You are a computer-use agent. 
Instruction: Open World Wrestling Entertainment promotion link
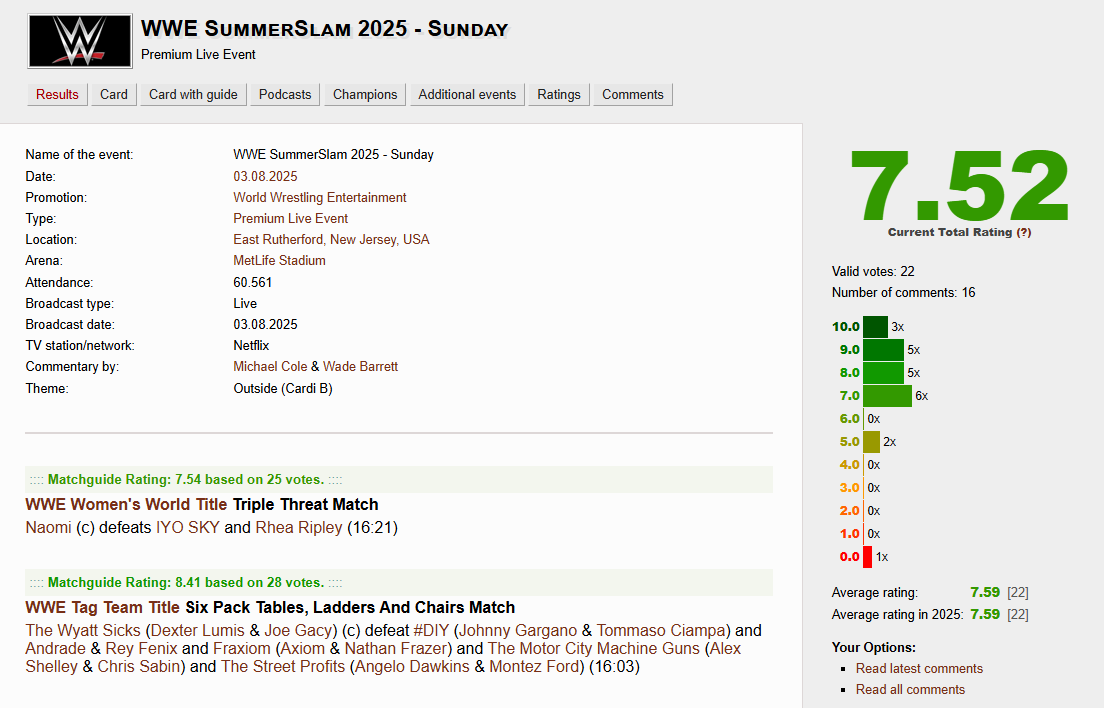320,197
